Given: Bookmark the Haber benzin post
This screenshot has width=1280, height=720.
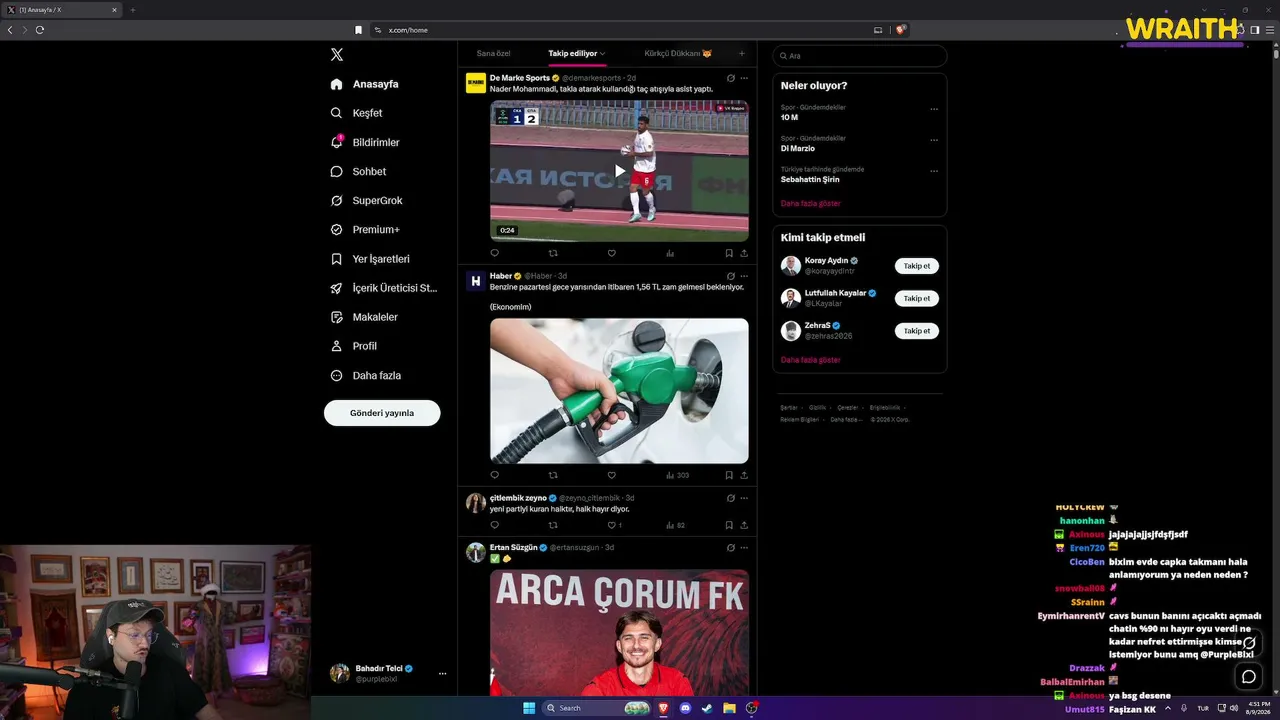Looking at the screenshot, I should click(x=729, y=475).
